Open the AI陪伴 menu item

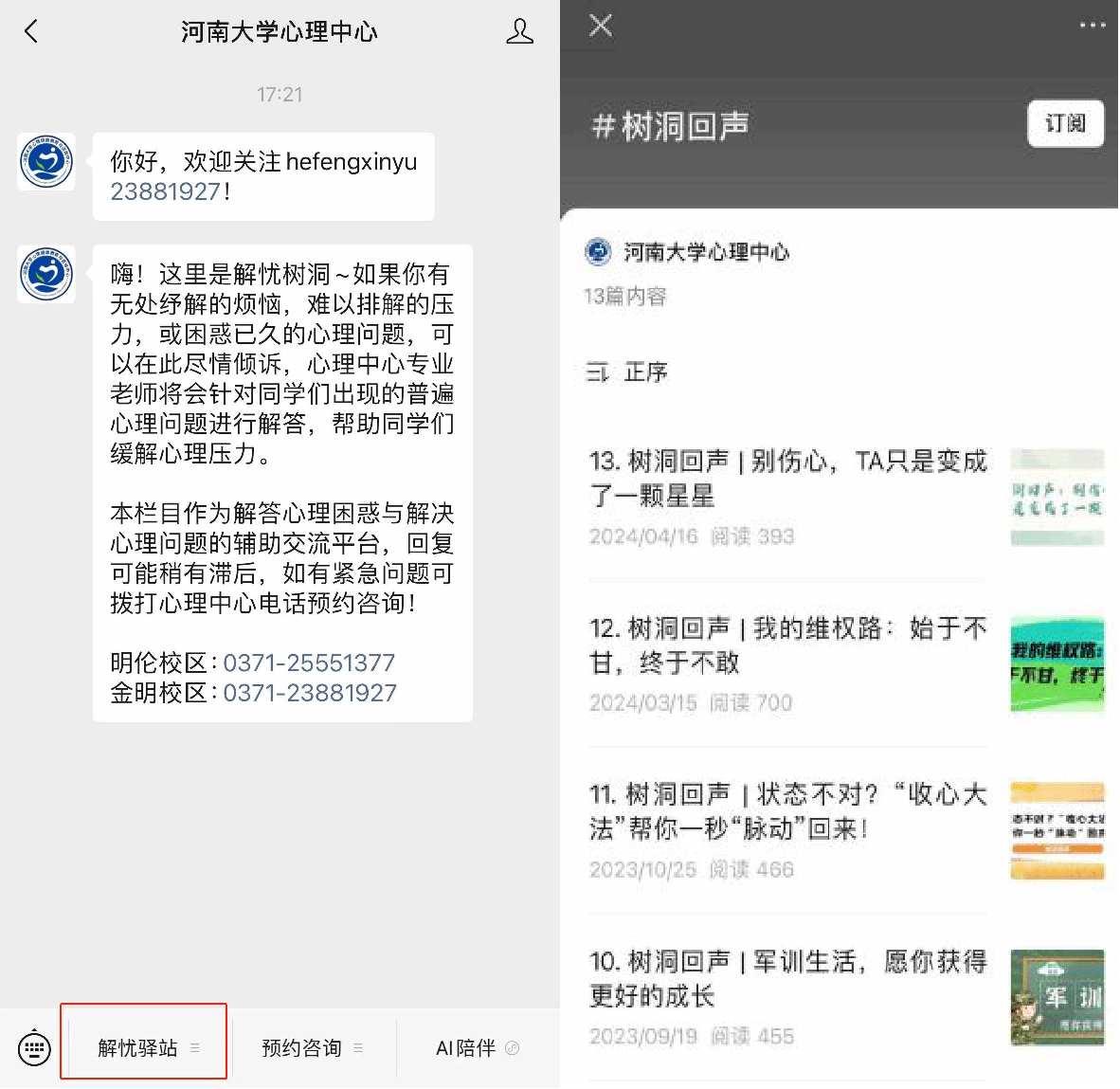477,1047
